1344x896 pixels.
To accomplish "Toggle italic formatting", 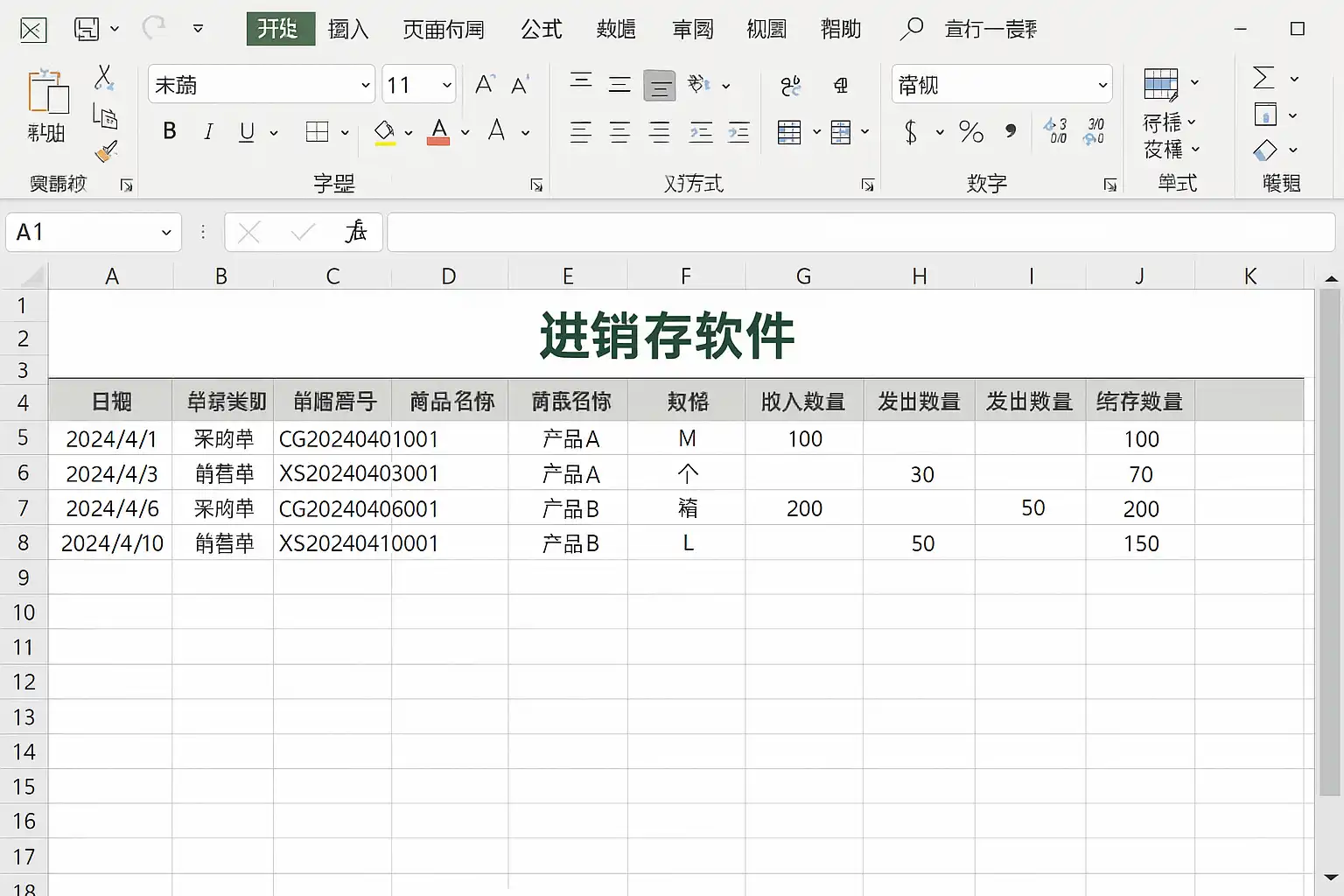I will click(x=208, y=132).
